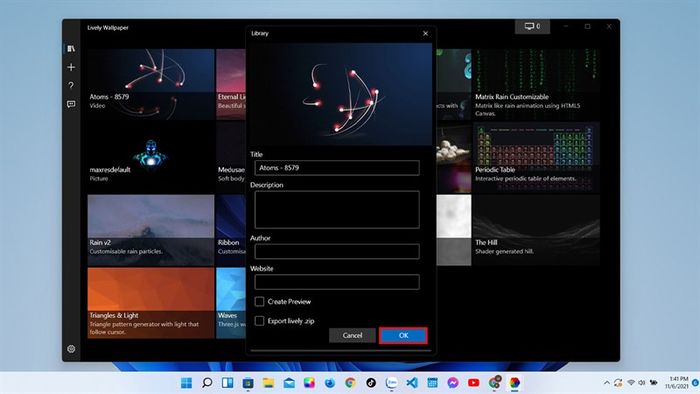Select the Matrix Rain Customizable wallpaper
700x394 pixels.
536,84
